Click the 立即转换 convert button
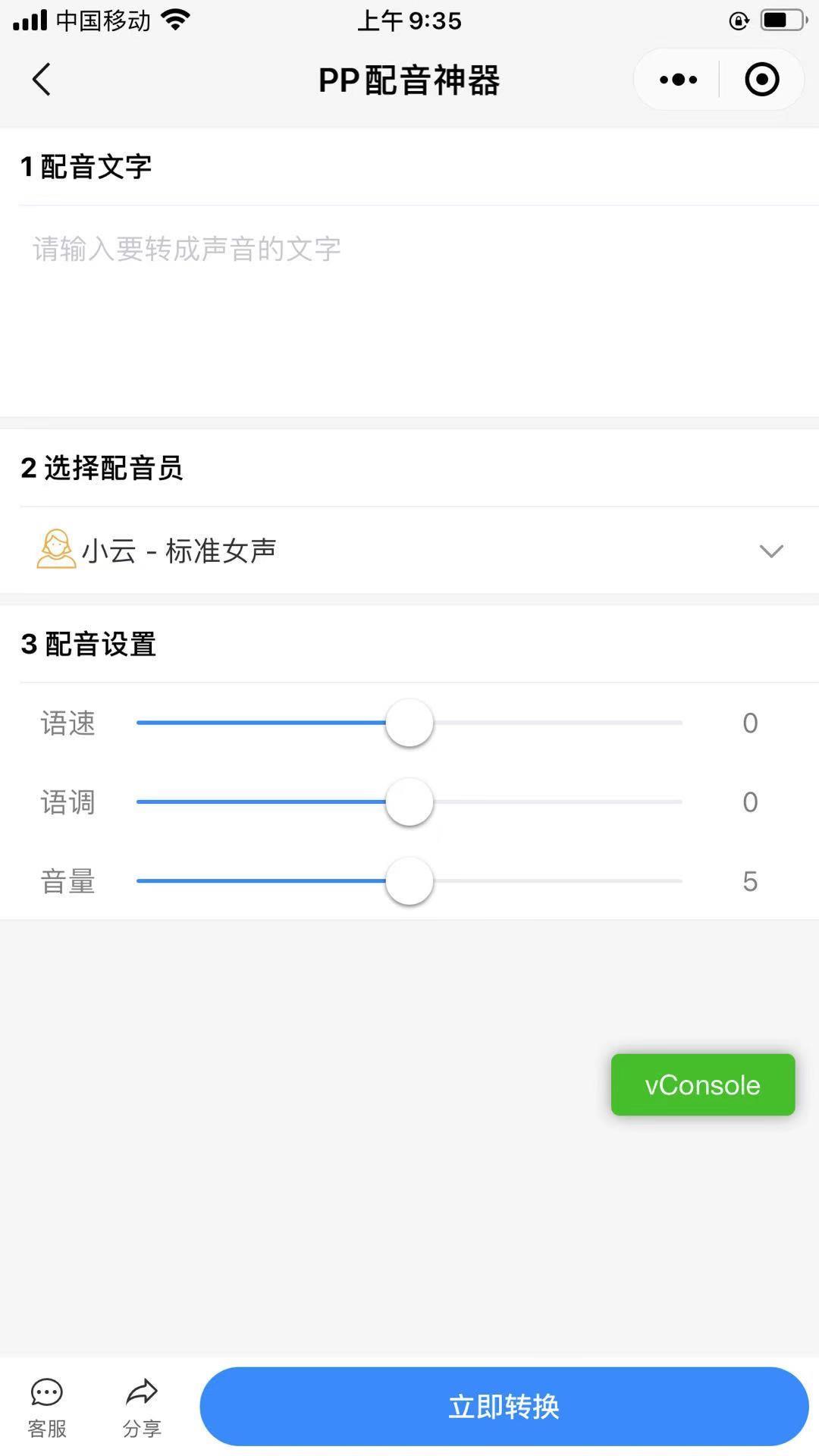Viewport: 819px width, 1456px height. coord(504,1407)
